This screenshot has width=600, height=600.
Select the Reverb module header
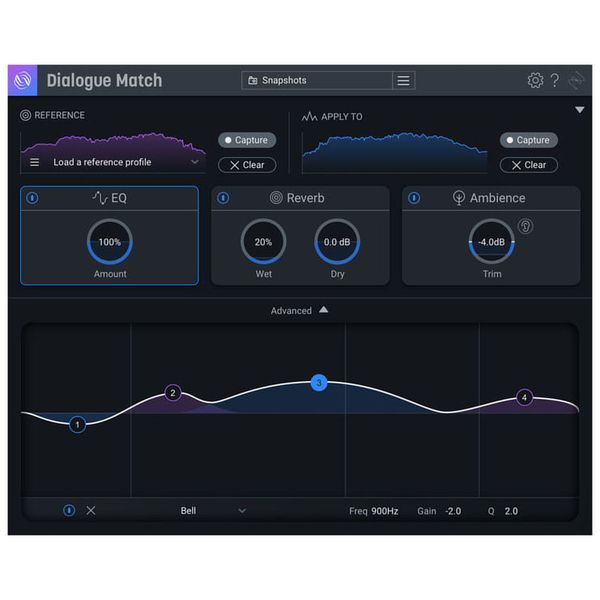[300, 198]
